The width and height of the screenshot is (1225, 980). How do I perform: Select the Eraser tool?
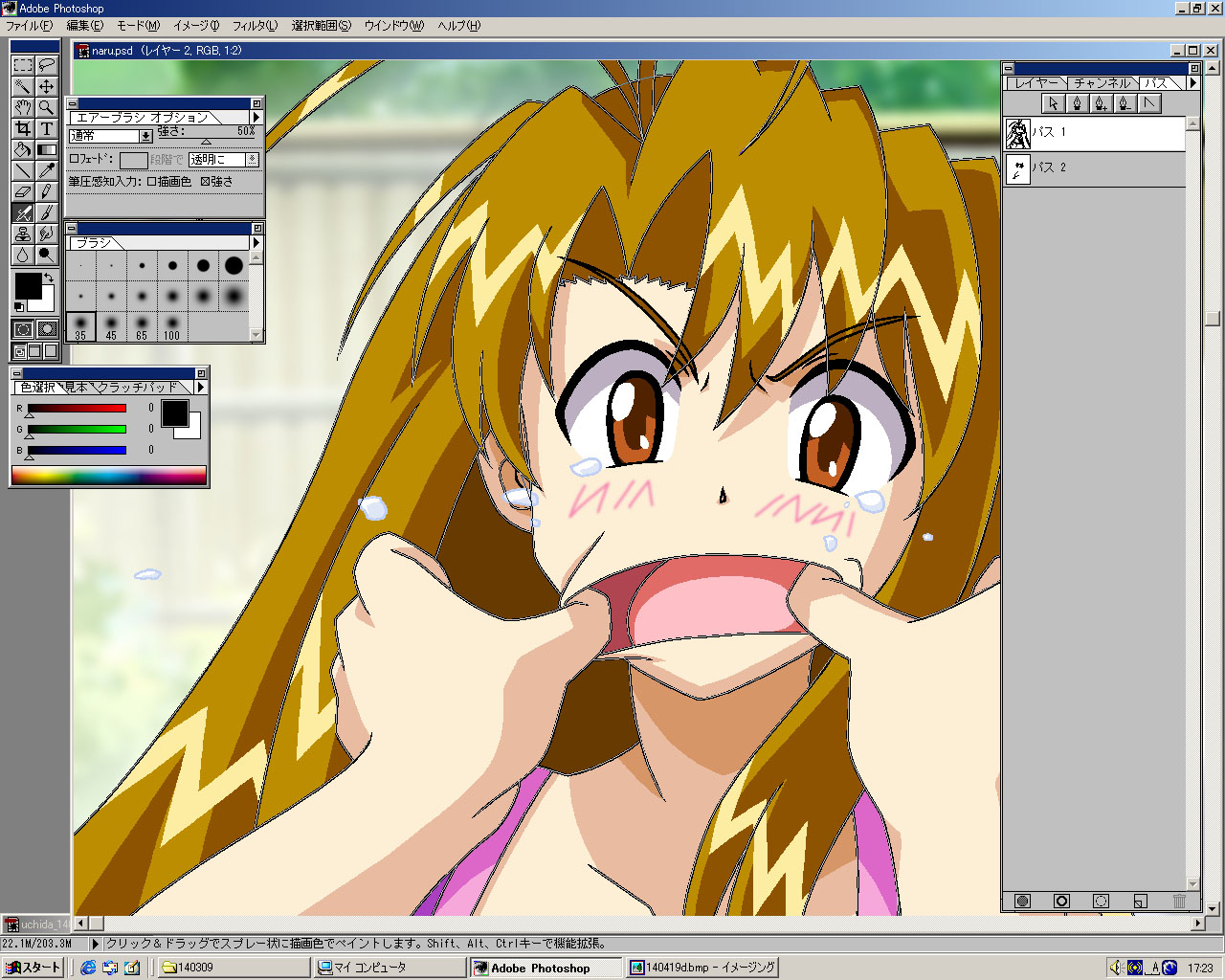coord(23,191)
